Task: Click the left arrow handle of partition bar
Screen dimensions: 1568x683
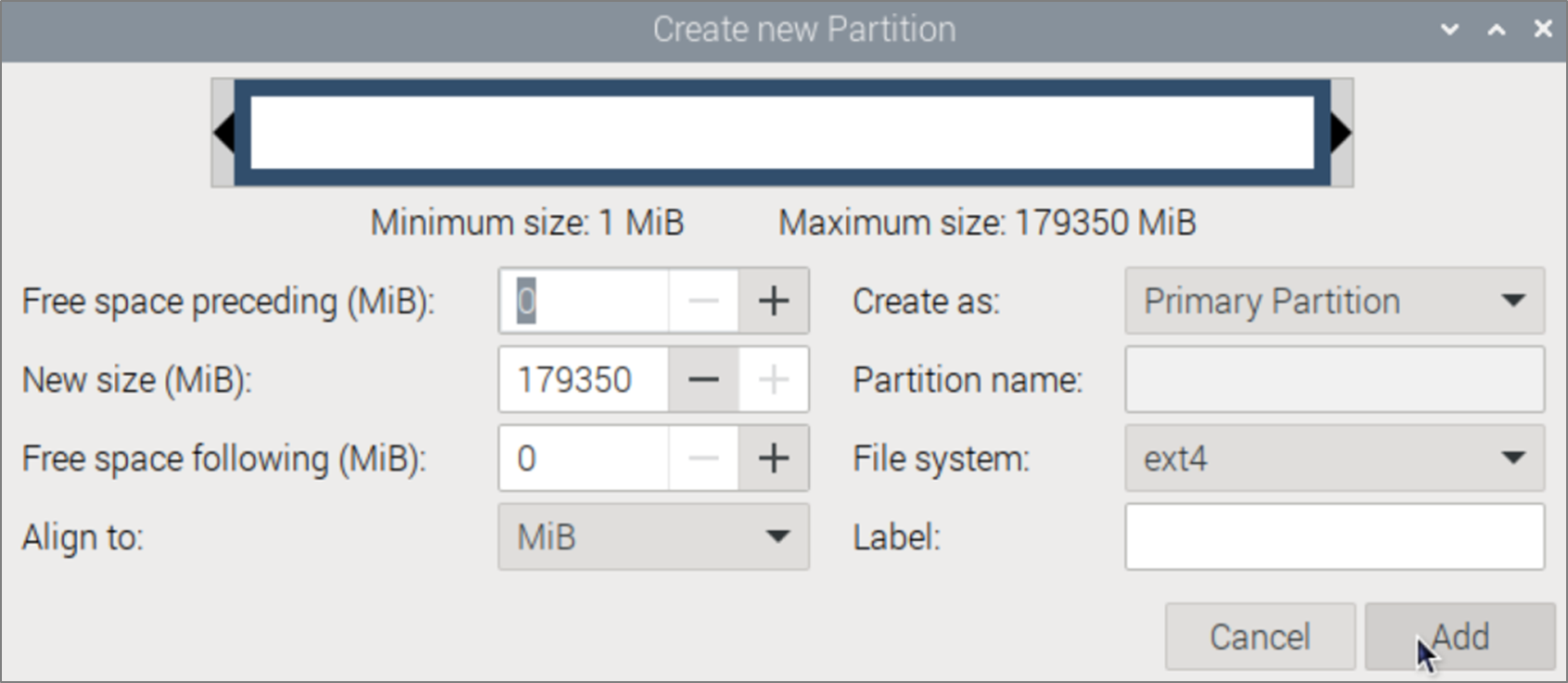Action: click(x=223, y=133)
